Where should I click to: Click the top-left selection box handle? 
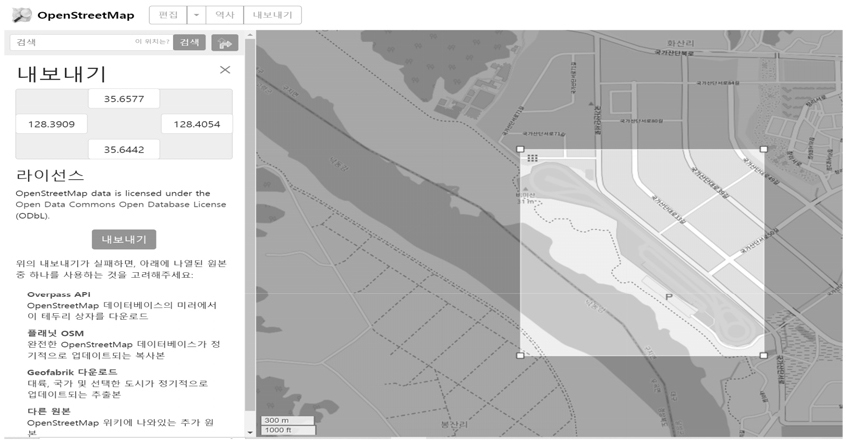tap(520, 149)
